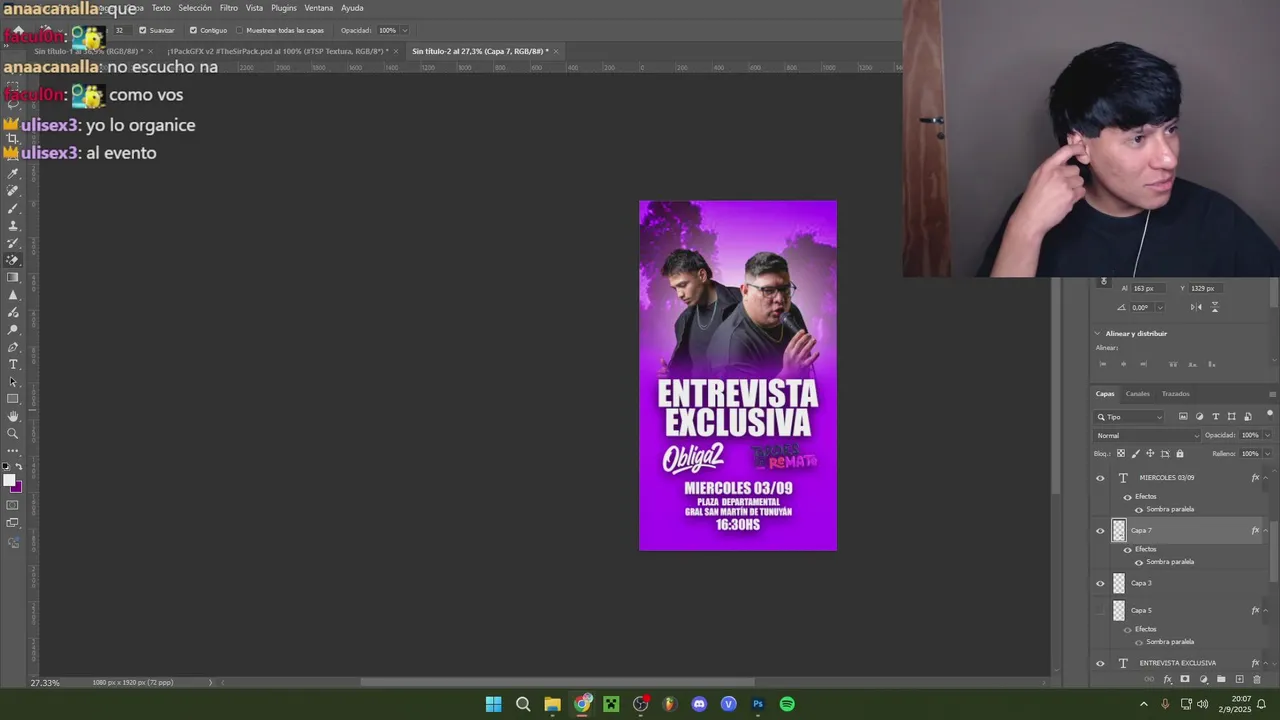The image size is (1280, 720).
Task: Collapse effects of MIERCOLES 03/09 layer
Action: point(1267,478)
